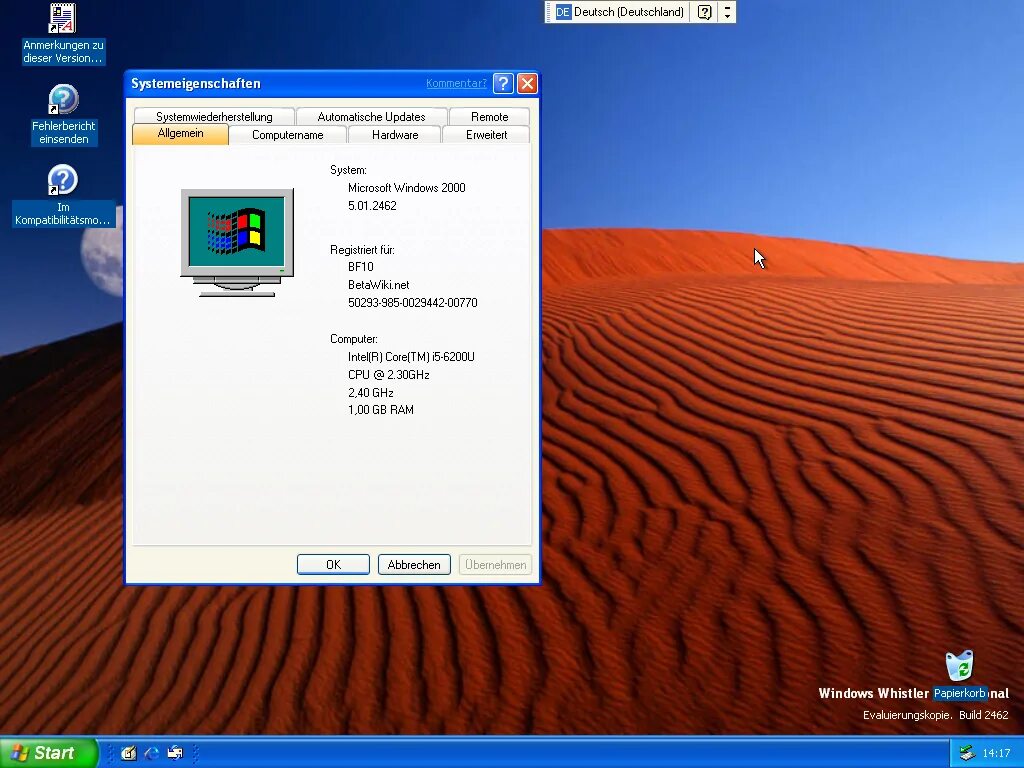Click the taskbar clock showing 14:17
Screen dimensions: 1024x768
coord(996,754)
